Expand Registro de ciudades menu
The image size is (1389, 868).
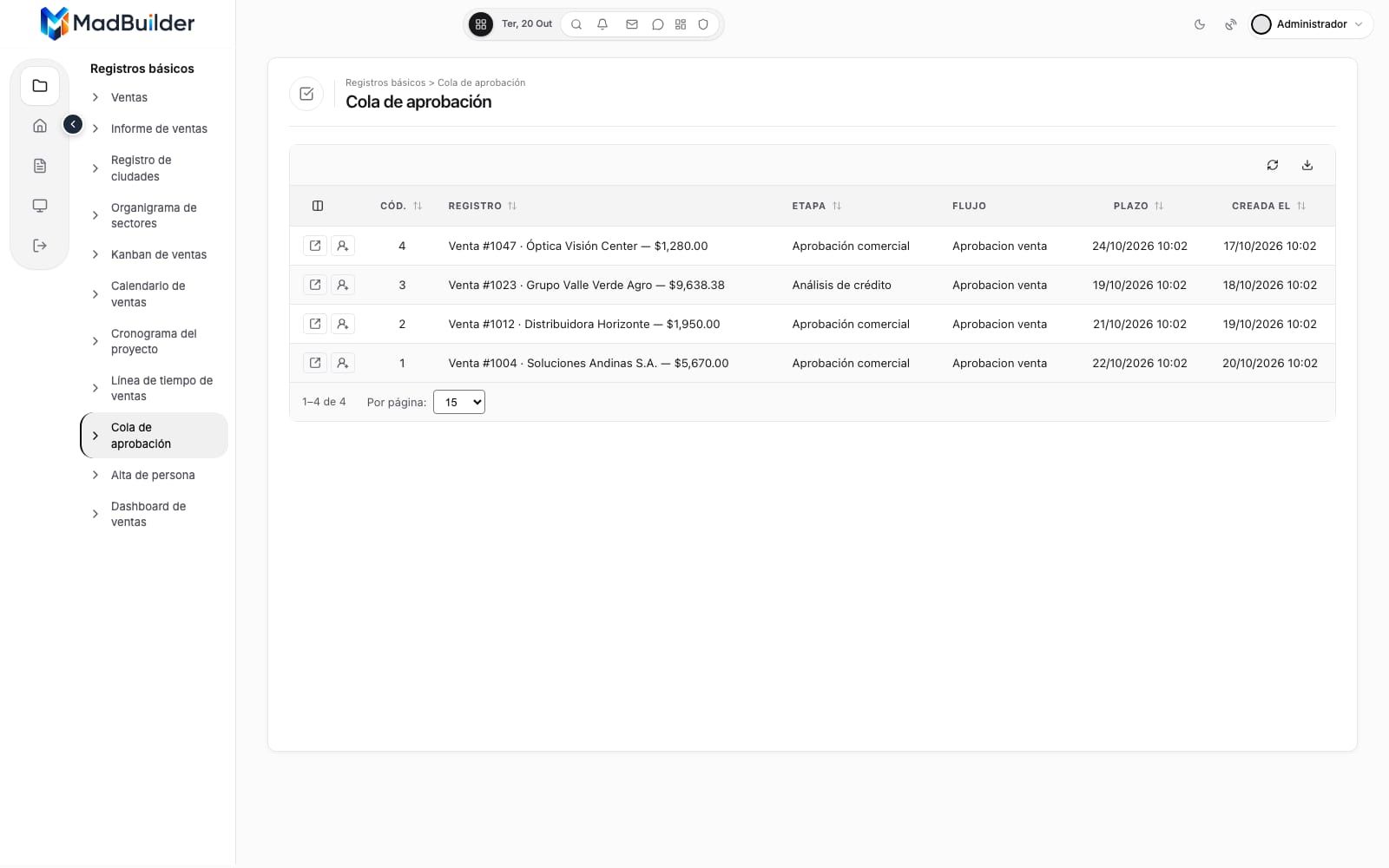154,168
